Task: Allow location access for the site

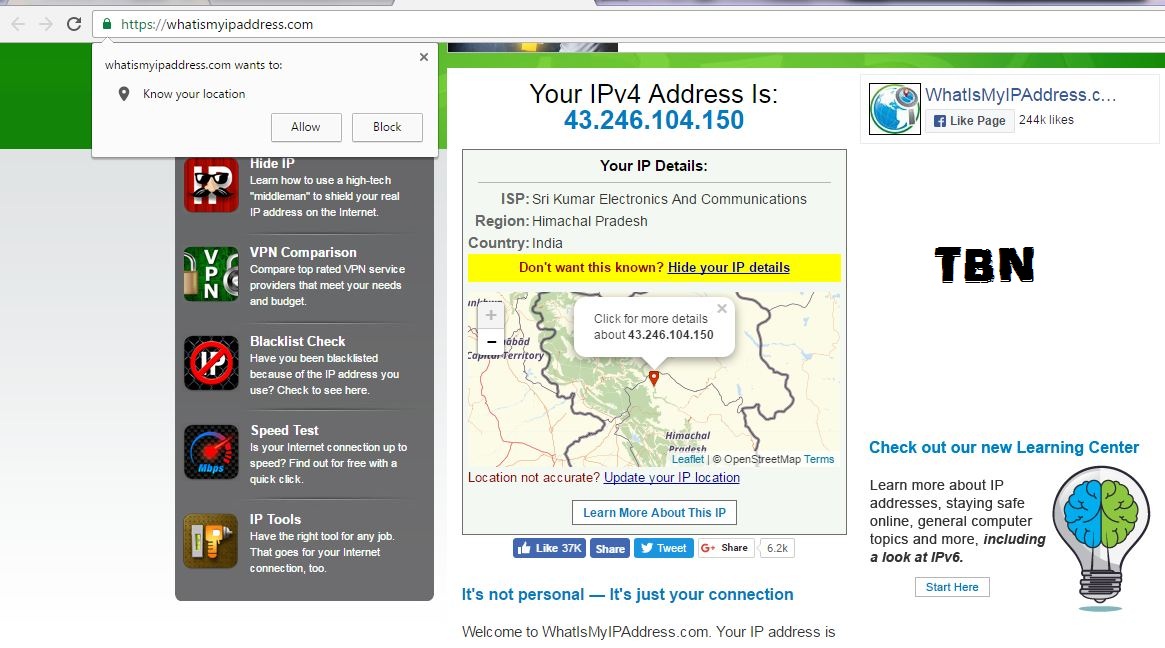Action: pos(306,127)
